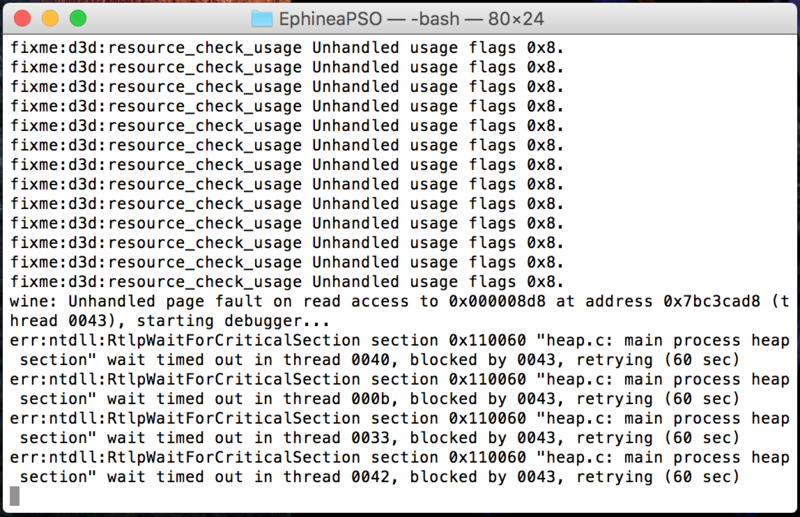
Task: Click "hread 0043)" at start of wrapped line
Action: point(63,321)
